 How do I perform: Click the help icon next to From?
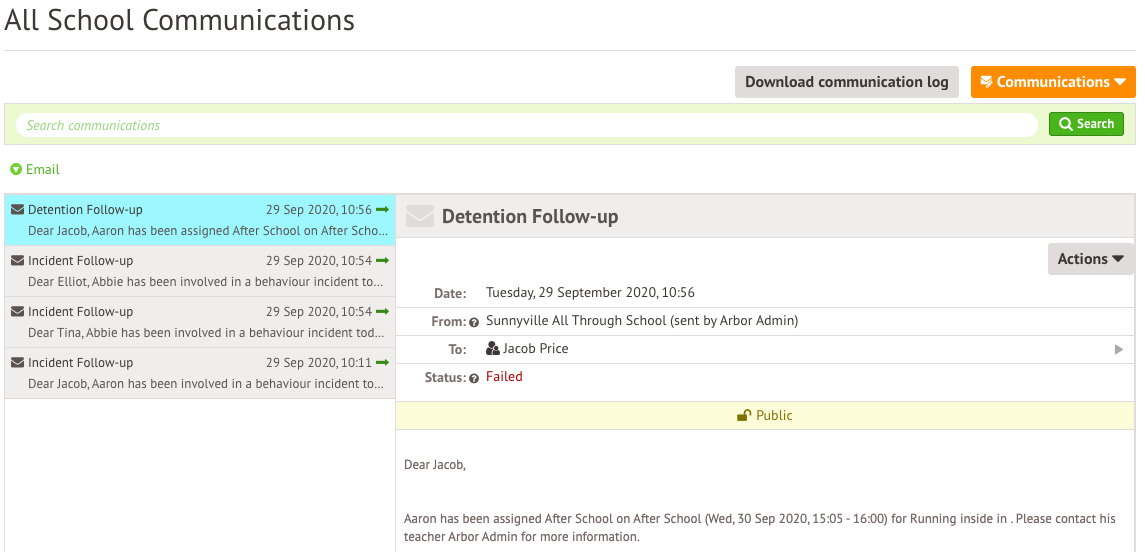(474, 322)
